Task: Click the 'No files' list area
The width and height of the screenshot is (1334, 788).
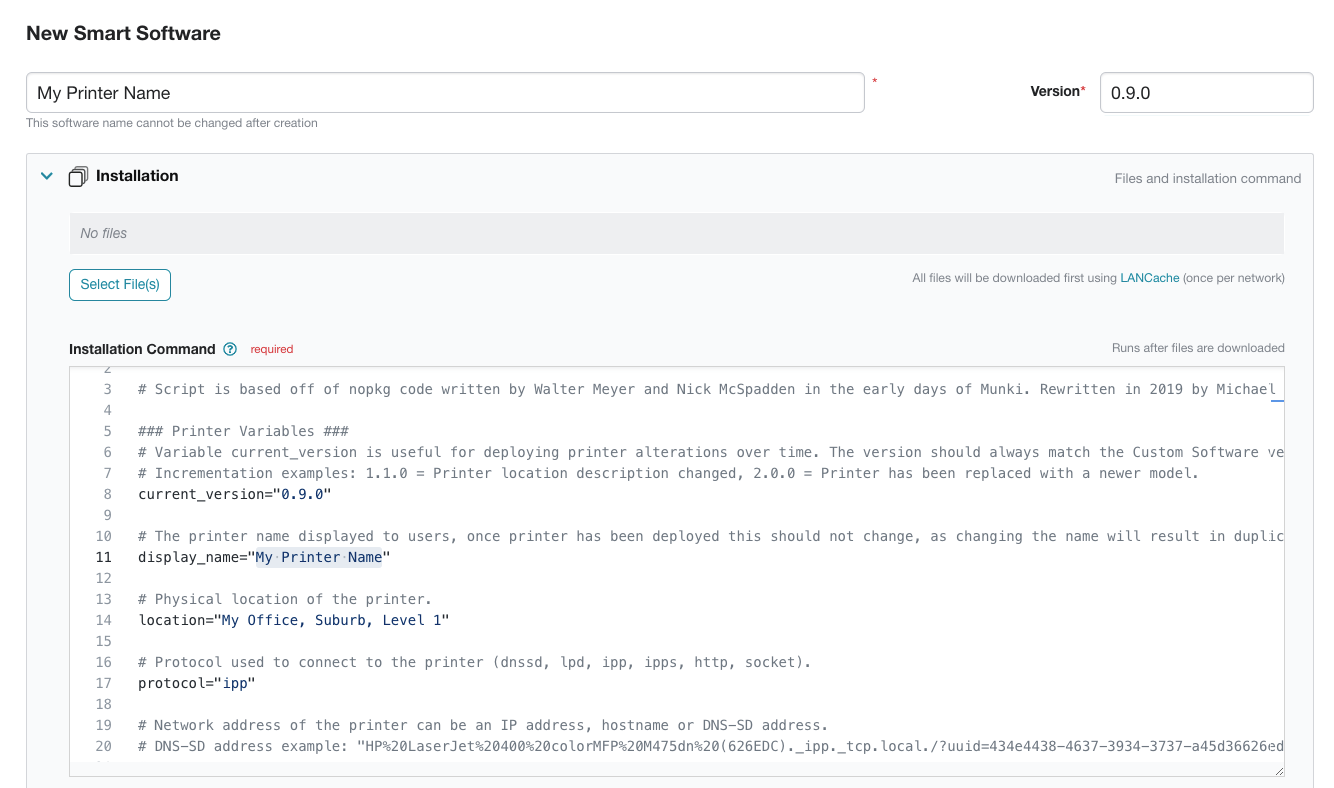Action: [676, 233]
